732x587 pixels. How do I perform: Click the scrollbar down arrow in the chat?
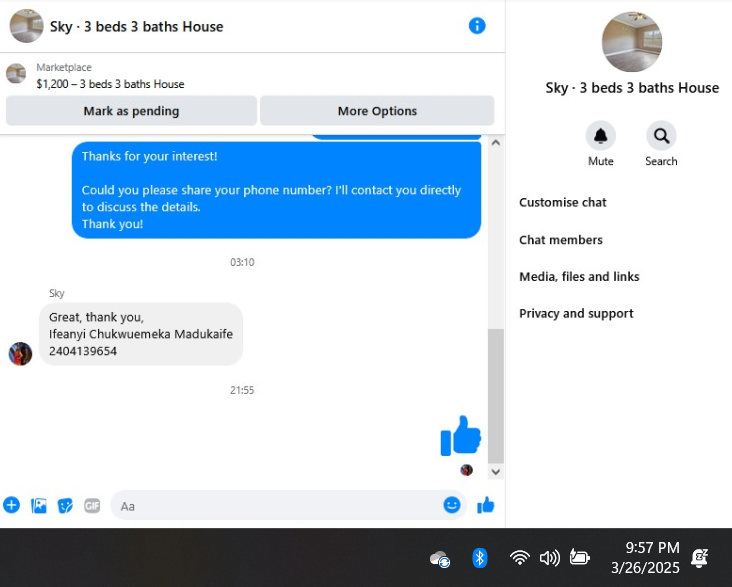coord(496,472)
